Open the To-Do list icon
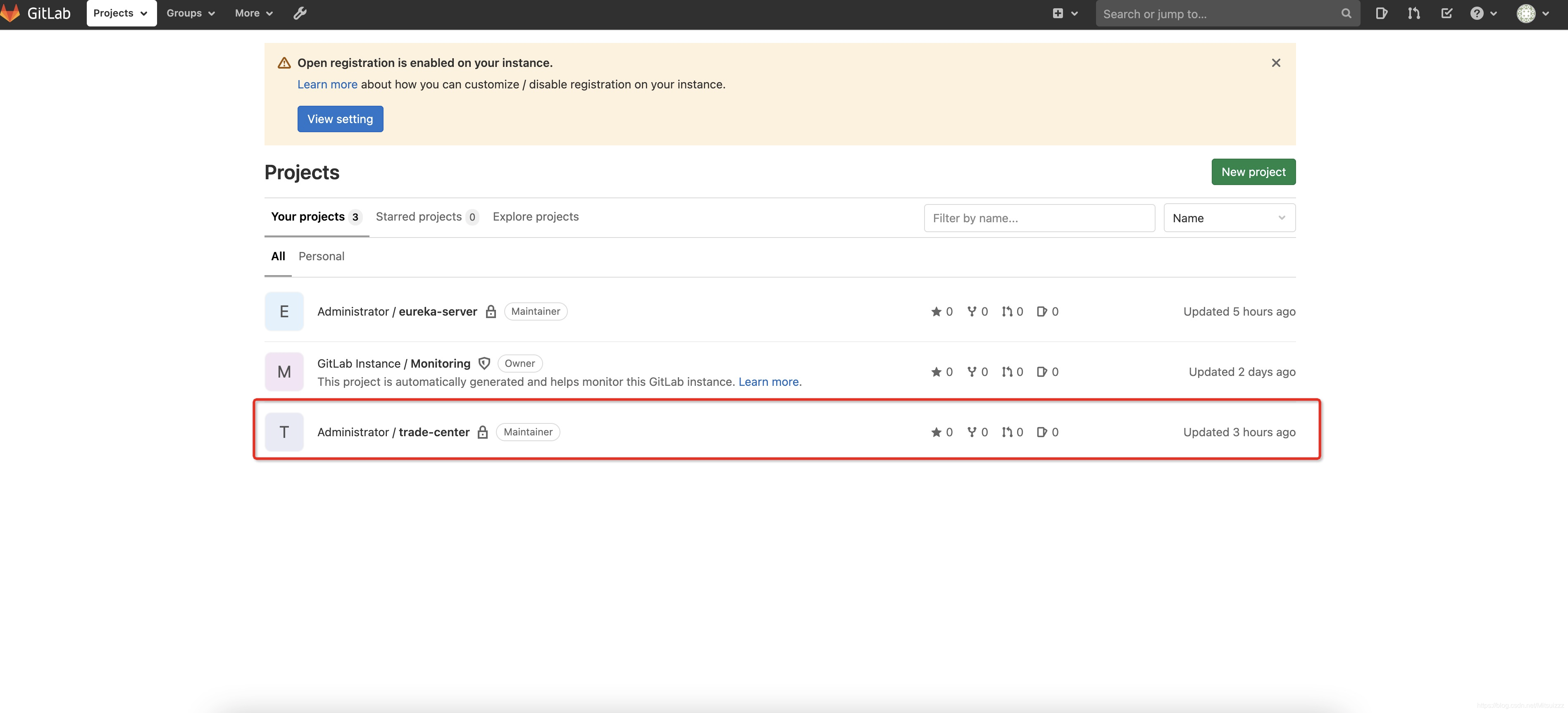1568x713 pixels. click(1446, 13)
